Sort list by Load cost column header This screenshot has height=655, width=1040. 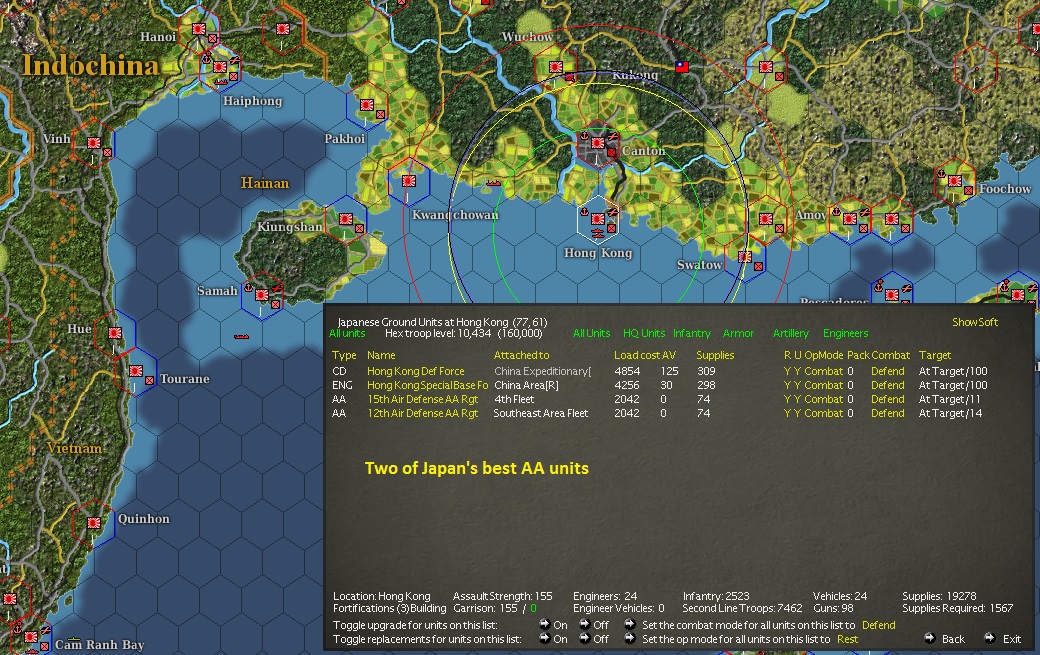click(637, 355)
